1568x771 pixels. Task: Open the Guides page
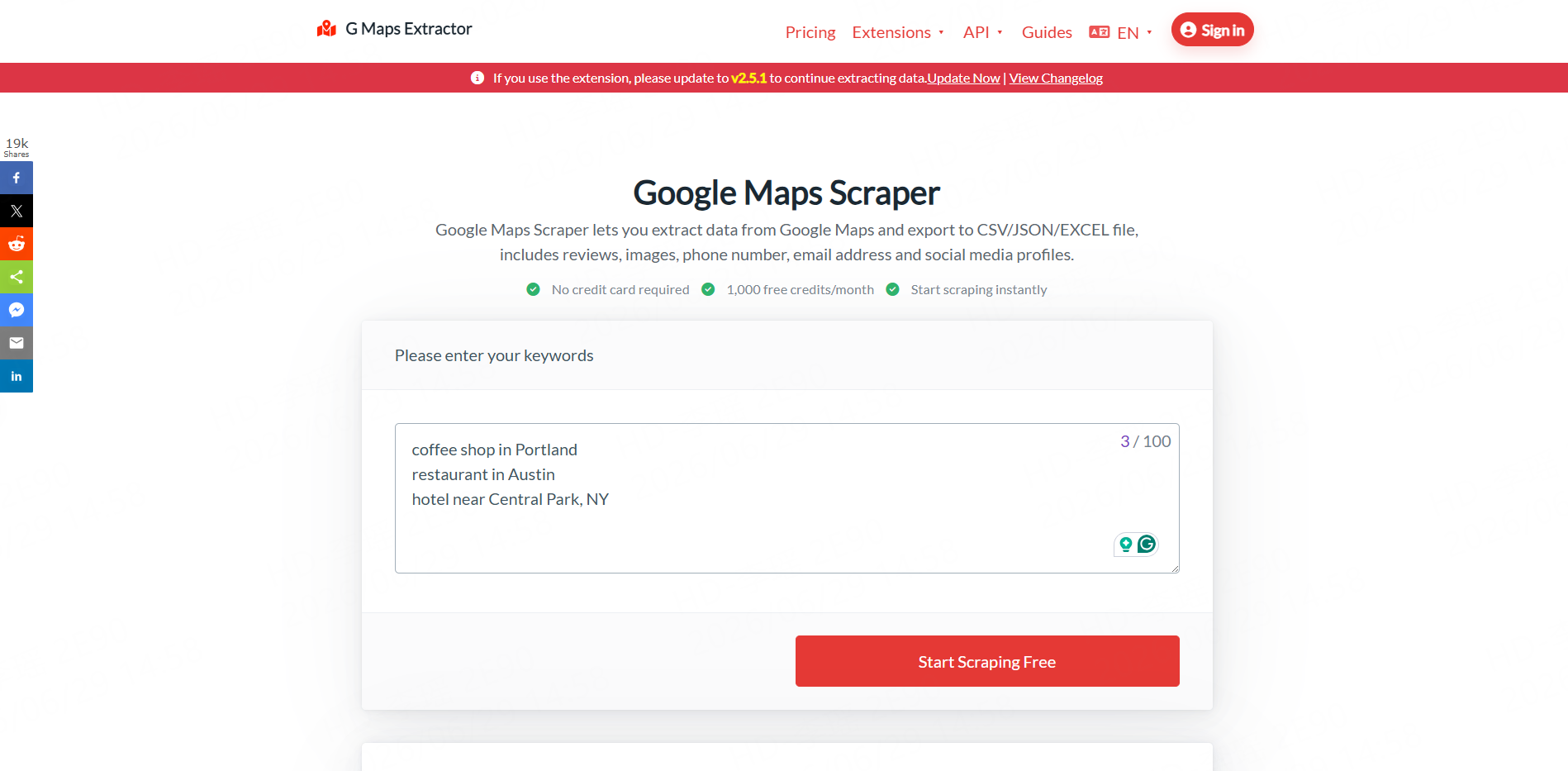click(x=1047, y=32)
